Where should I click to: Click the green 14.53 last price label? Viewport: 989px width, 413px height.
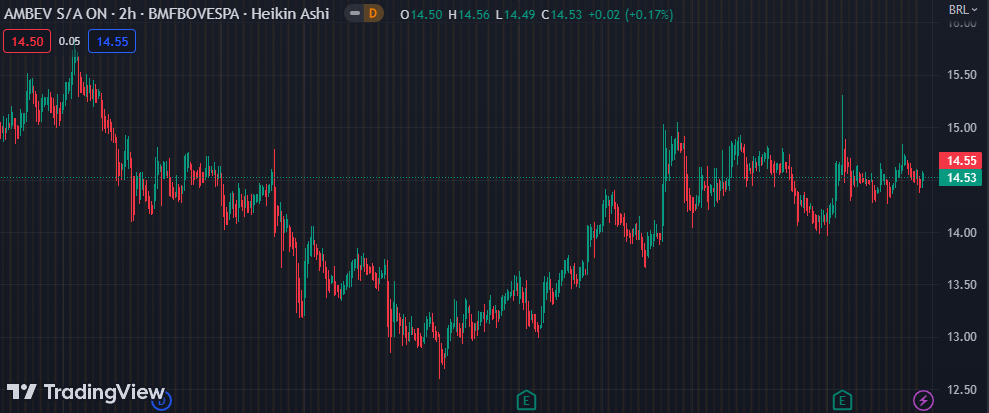coord(961,178)
